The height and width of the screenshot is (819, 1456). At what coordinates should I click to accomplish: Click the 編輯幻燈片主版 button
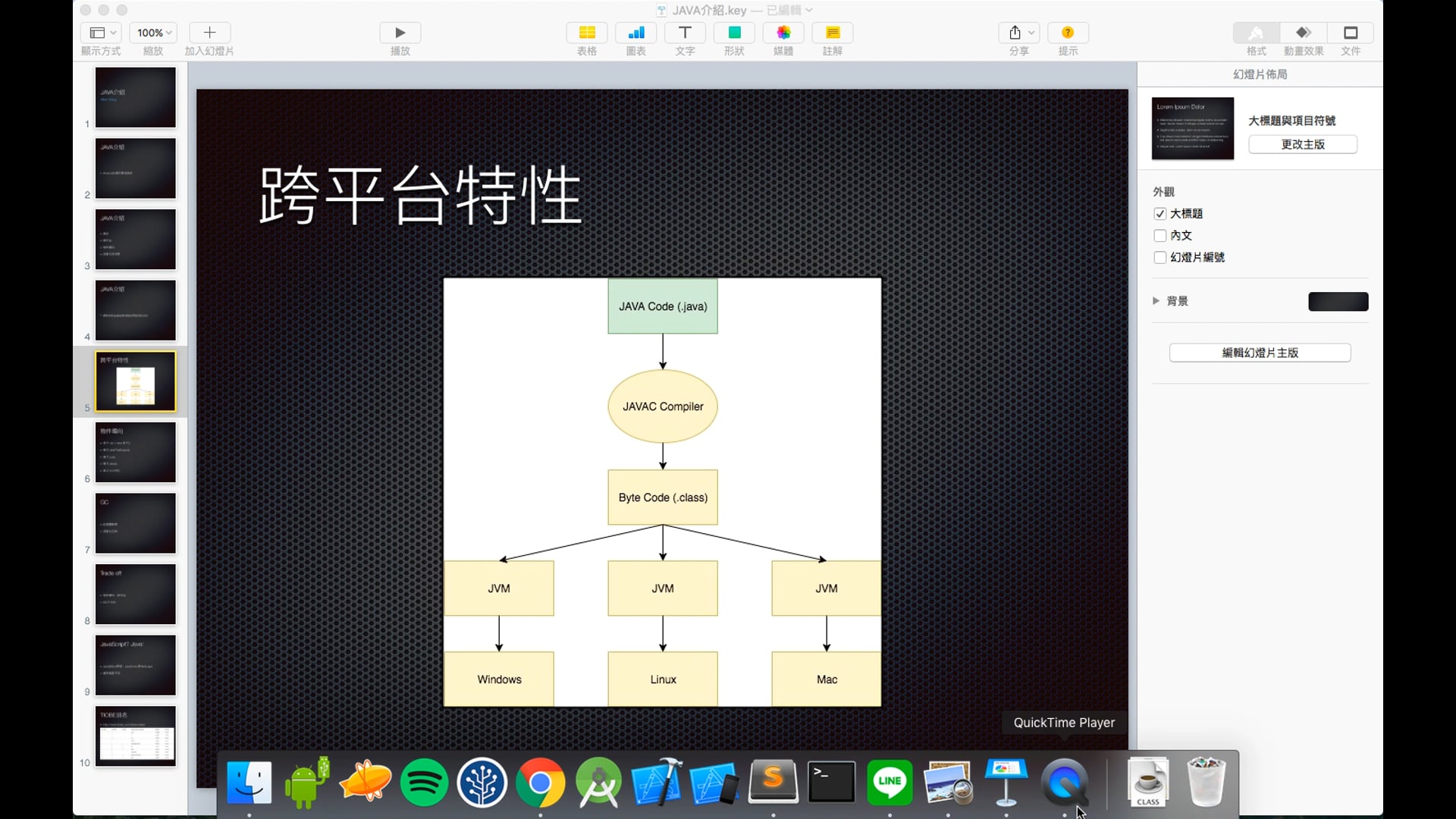(1260, 352)
